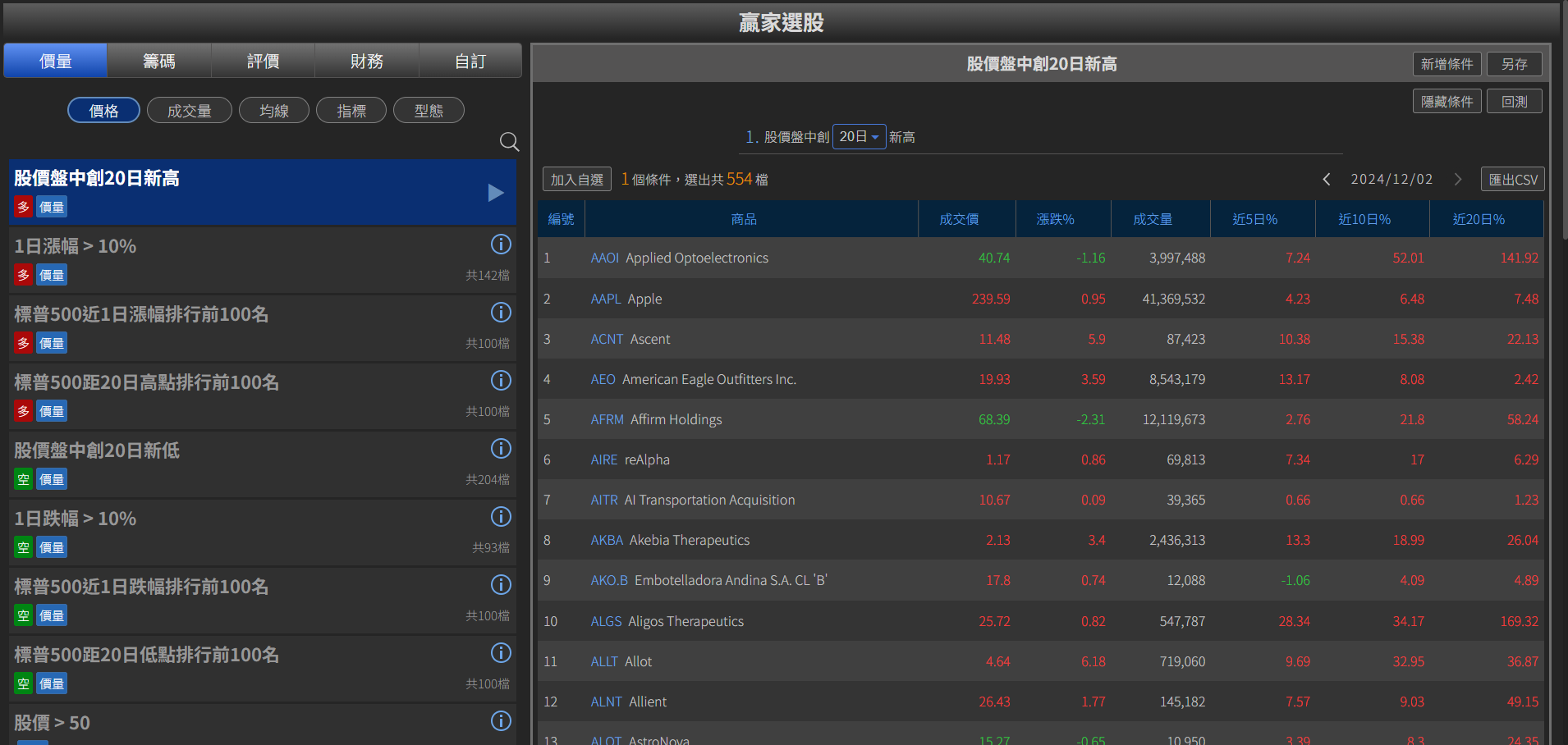Sort by 成交量 column header
Image resolution: width=1568 pixels, height=745 pixels.
point(1153,219)
